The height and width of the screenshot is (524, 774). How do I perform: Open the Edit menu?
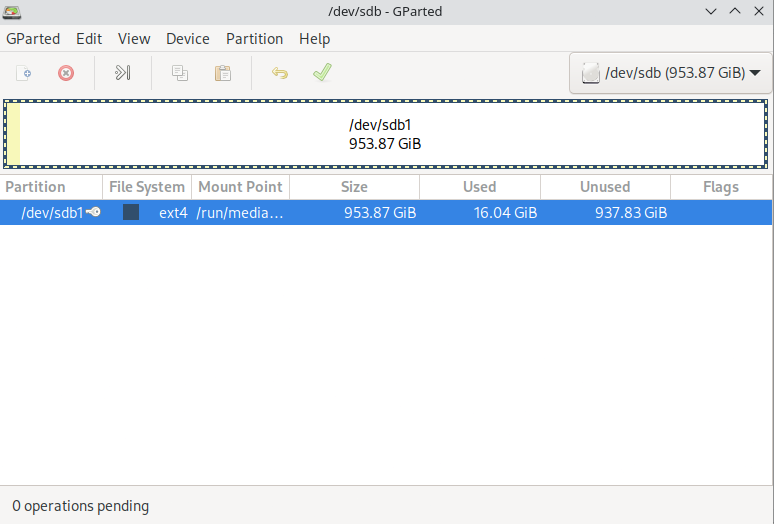click(x=89, y=38)
